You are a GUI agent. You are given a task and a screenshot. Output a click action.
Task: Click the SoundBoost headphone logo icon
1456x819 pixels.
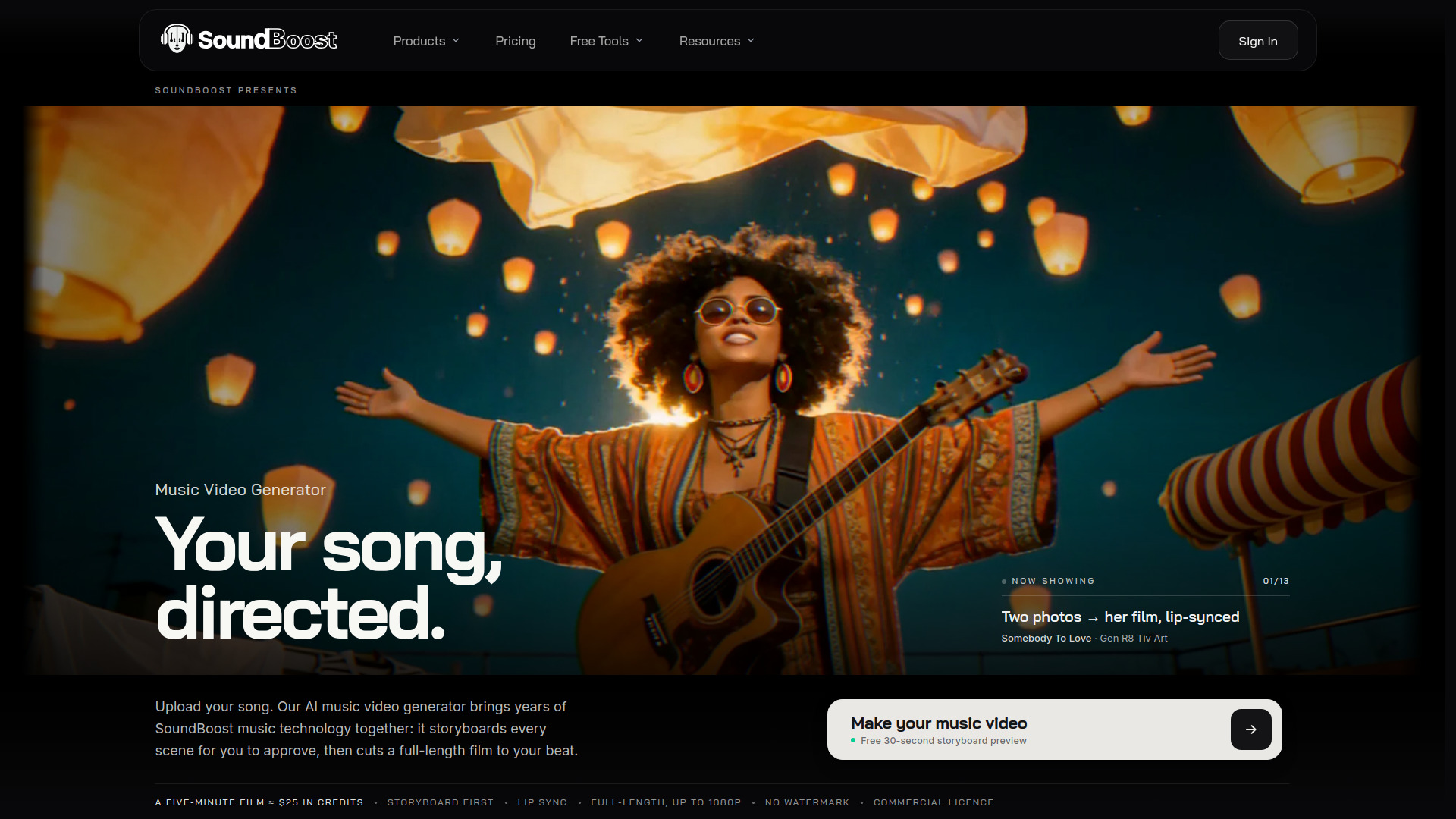tap(177, 38)
